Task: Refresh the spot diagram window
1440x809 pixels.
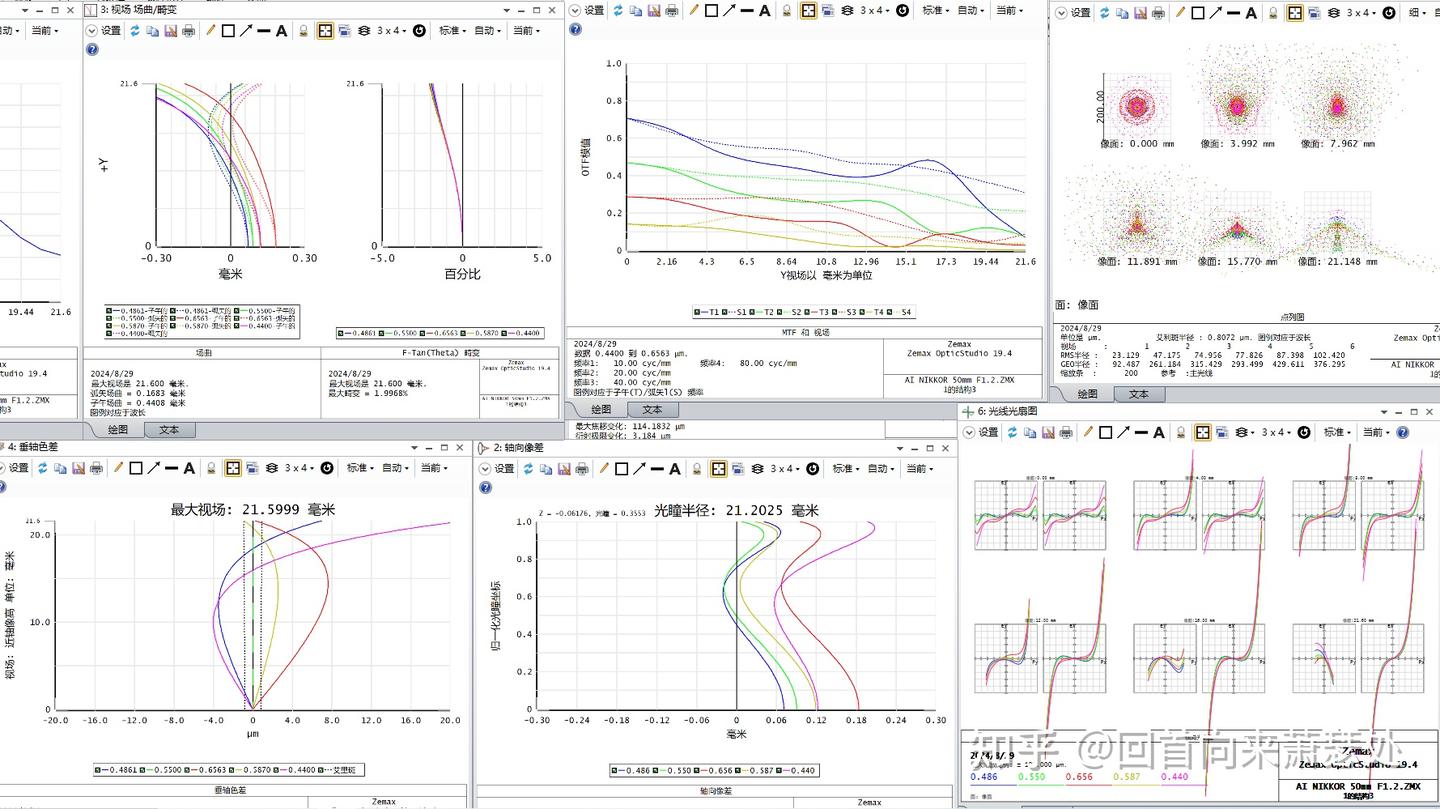Action: pyautogui.click(x=1104, y=12)
